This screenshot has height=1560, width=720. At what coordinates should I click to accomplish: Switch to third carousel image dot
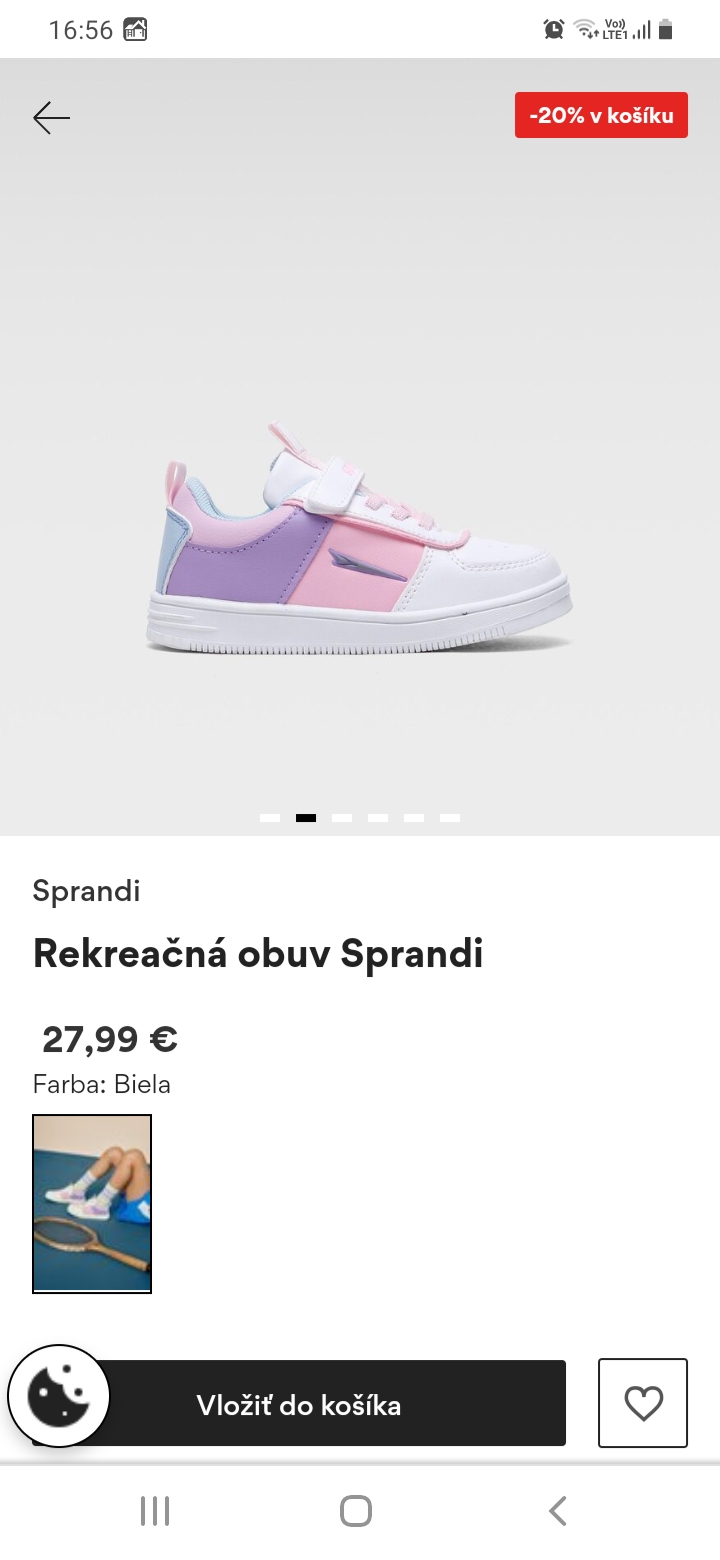click(x=342, y=818)
